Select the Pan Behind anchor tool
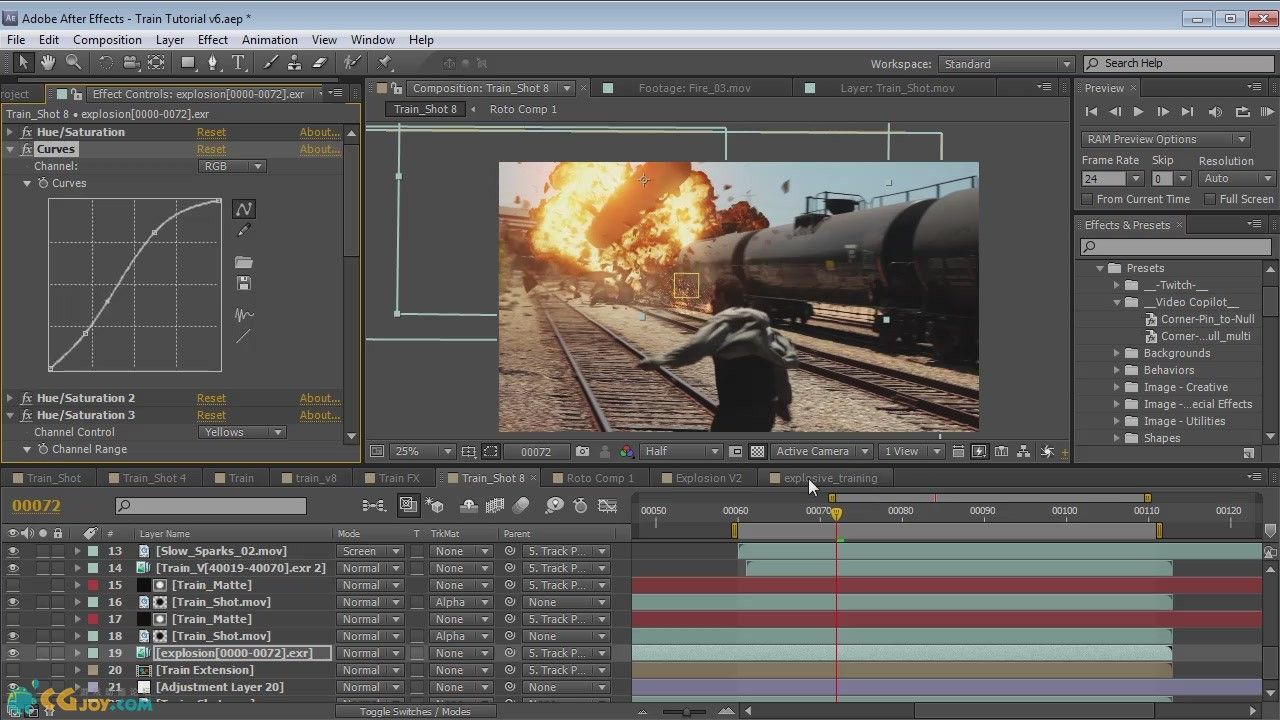The height and width of the screenshot is (720, 1280). point(156,63)
